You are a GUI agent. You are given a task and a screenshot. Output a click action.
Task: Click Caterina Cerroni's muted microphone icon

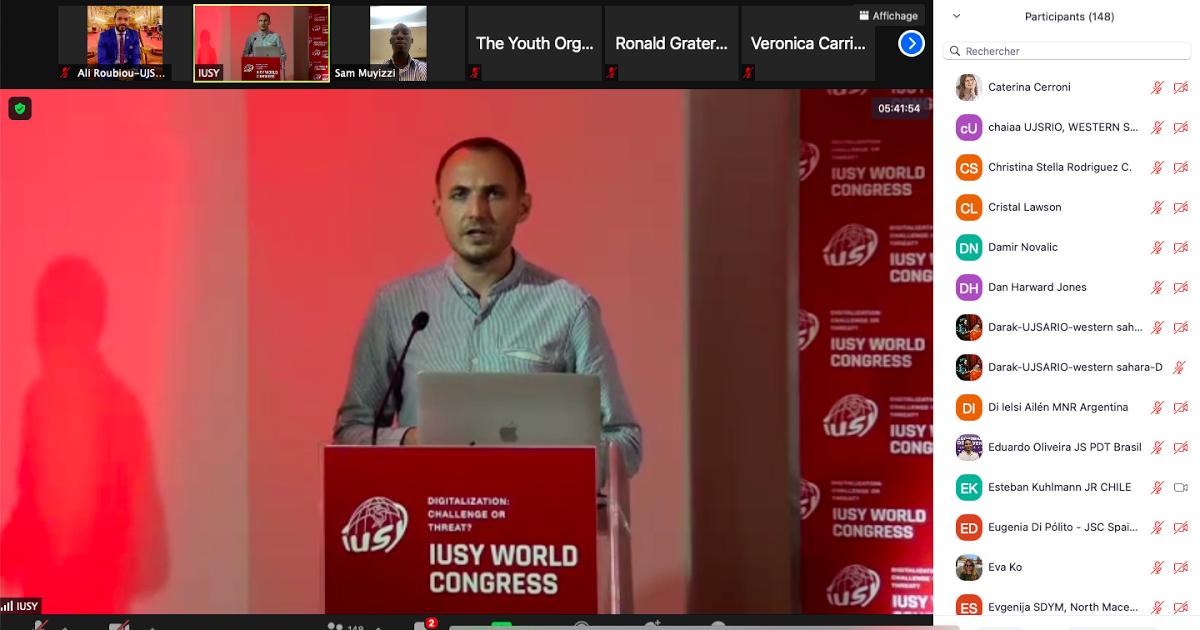[1157, 87]
